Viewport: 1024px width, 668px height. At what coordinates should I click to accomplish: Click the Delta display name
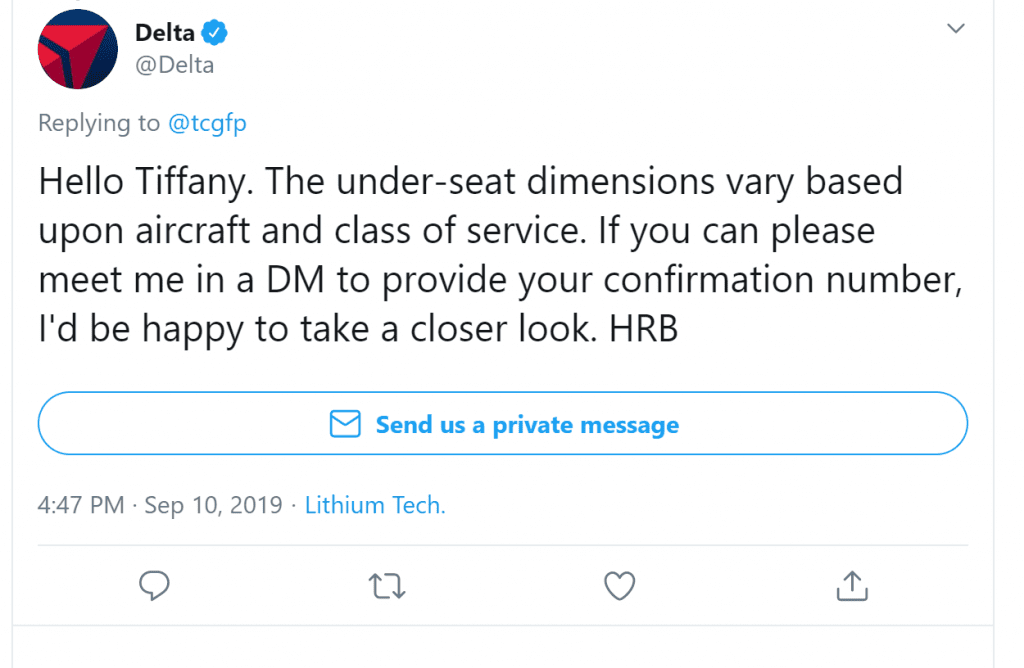click(x=165, y=32)
